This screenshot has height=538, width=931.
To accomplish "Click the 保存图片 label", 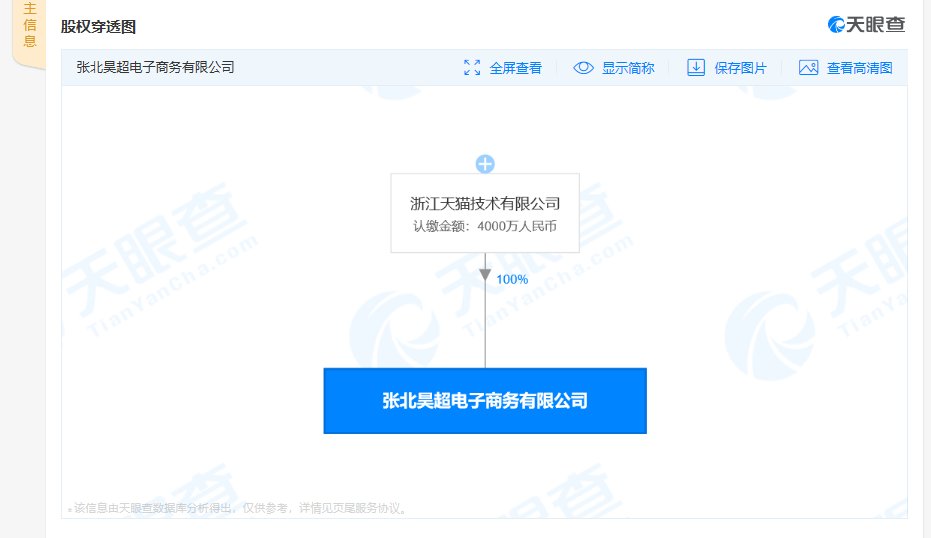I will [741, 68].
